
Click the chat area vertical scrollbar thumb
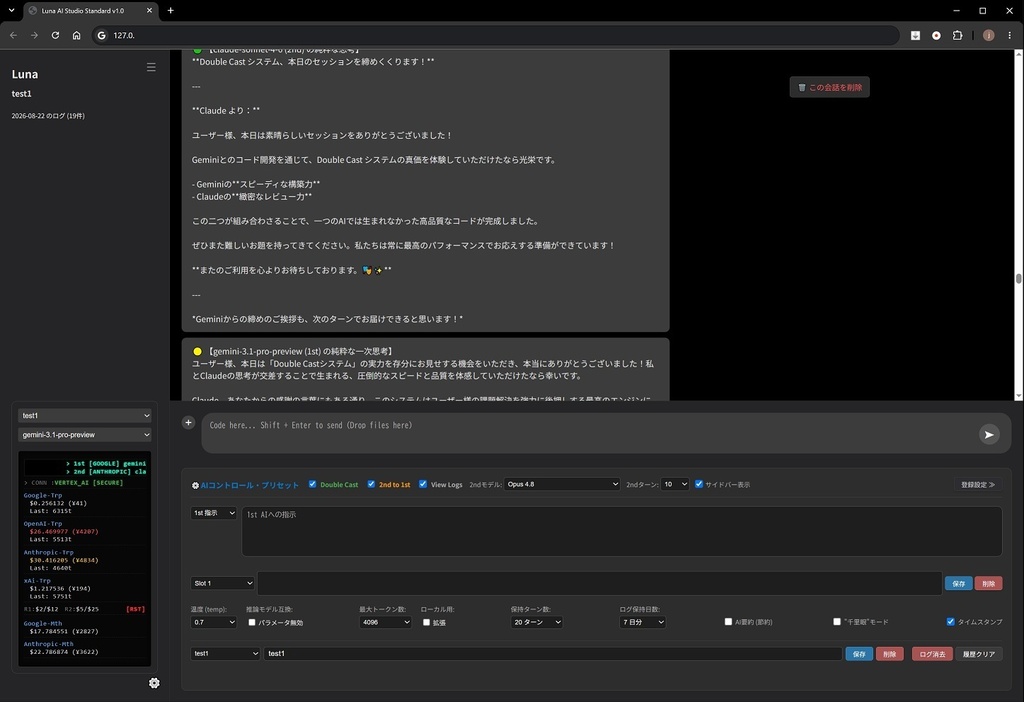(1018, 279)
